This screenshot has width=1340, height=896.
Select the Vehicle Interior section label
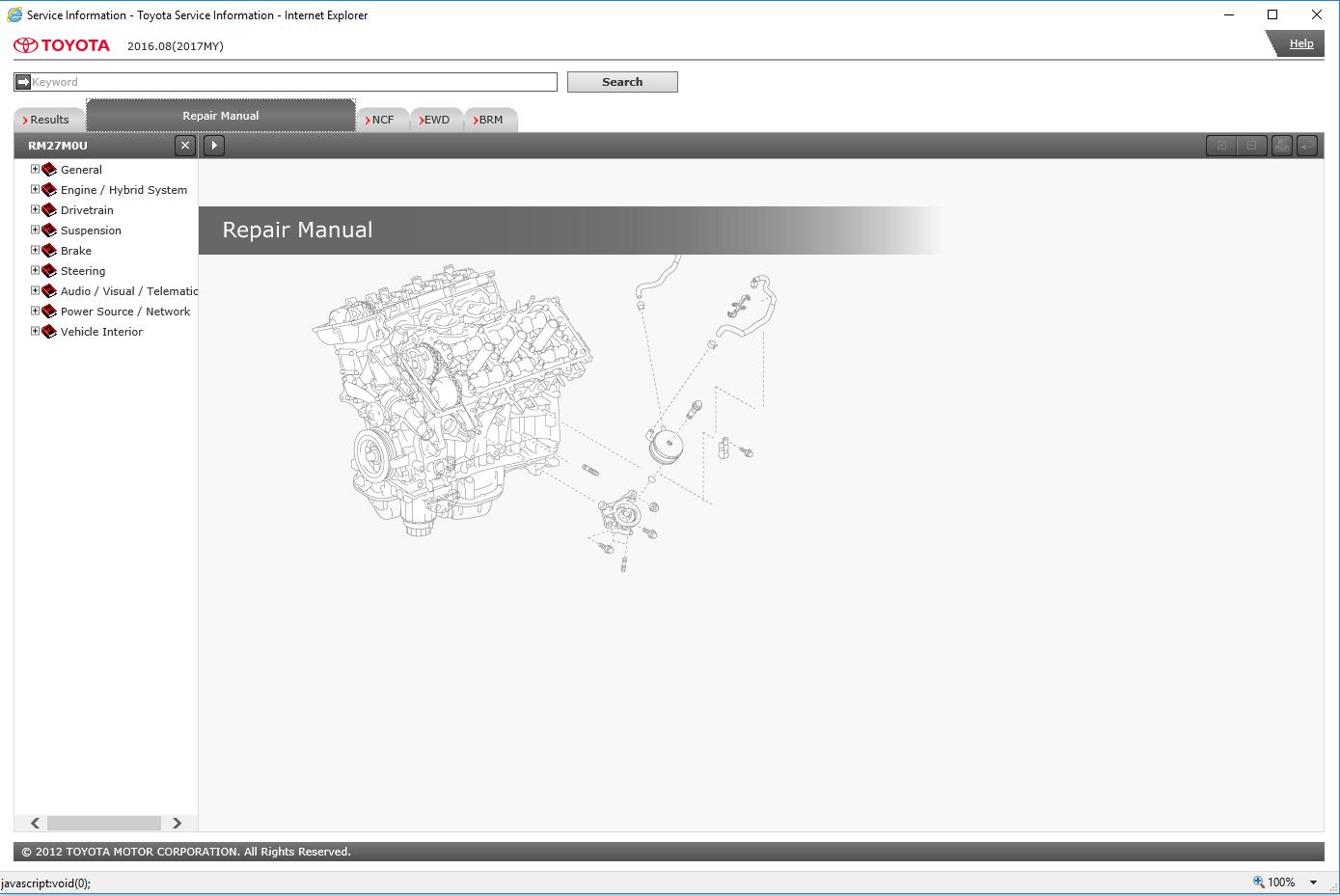(101, 332)
